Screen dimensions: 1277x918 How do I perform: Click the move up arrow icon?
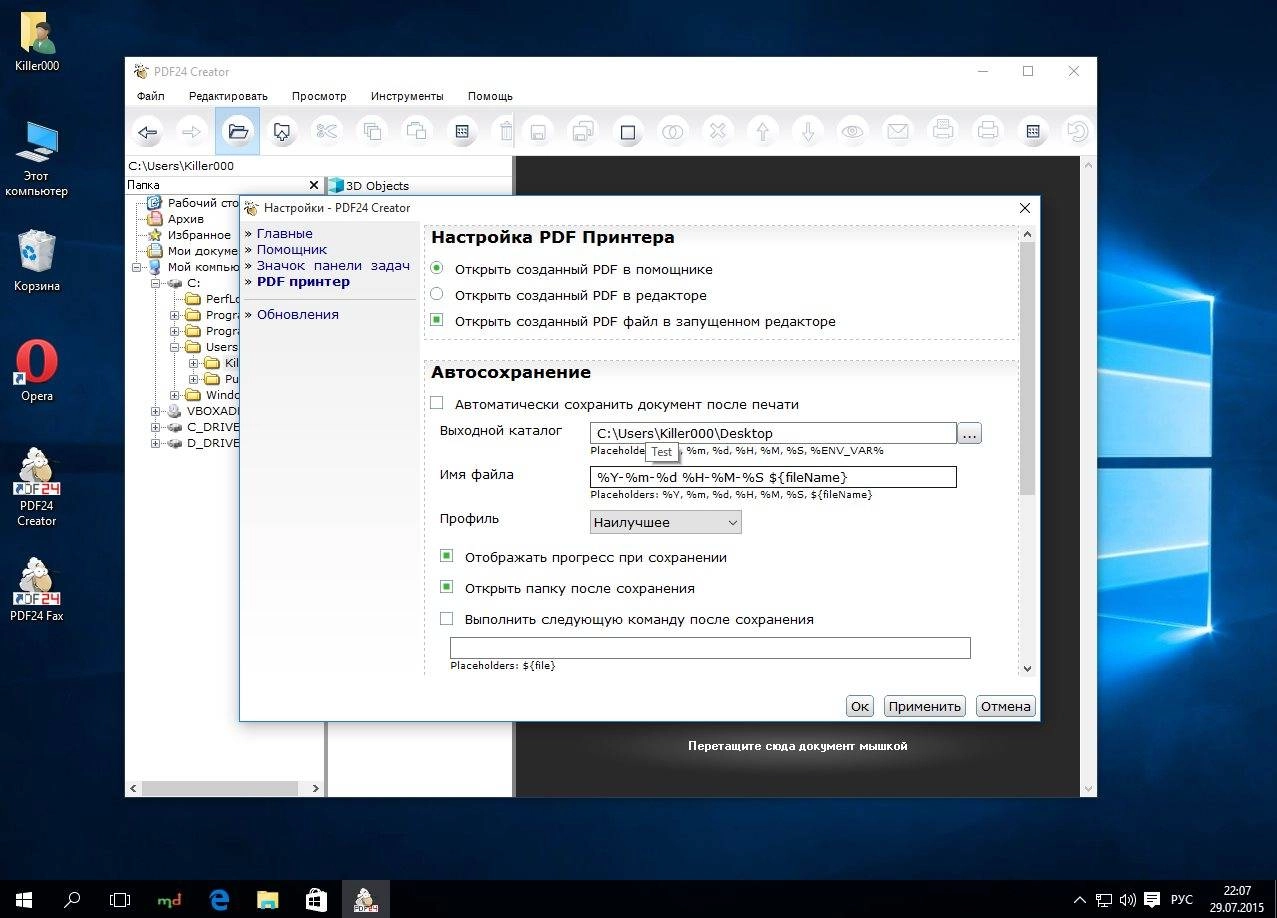[x=763, y=131]
